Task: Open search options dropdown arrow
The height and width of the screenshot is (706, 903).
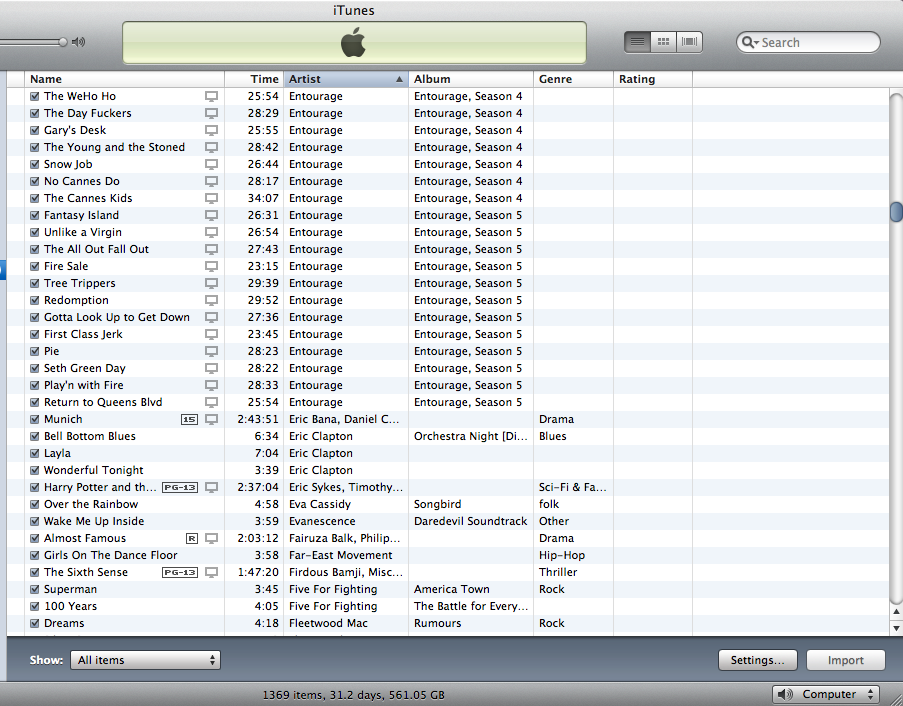Action: click(756, 43)
